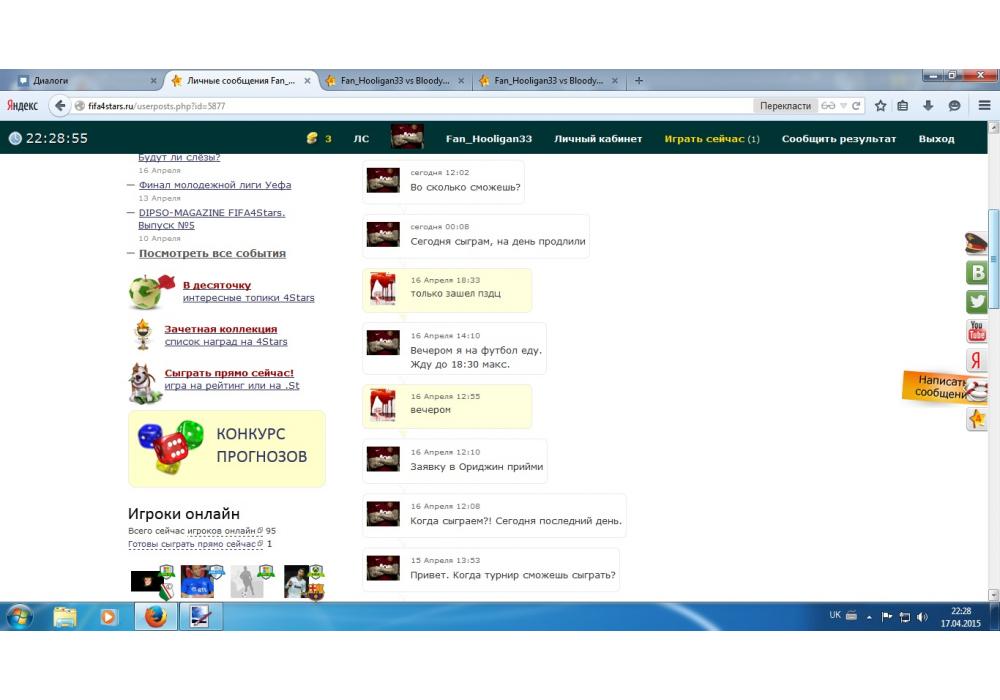Image resolution: width=1000 pixels, height=700 pixels.
Task: Open Firefox hamburger menu
Action: tap(985, 105)
